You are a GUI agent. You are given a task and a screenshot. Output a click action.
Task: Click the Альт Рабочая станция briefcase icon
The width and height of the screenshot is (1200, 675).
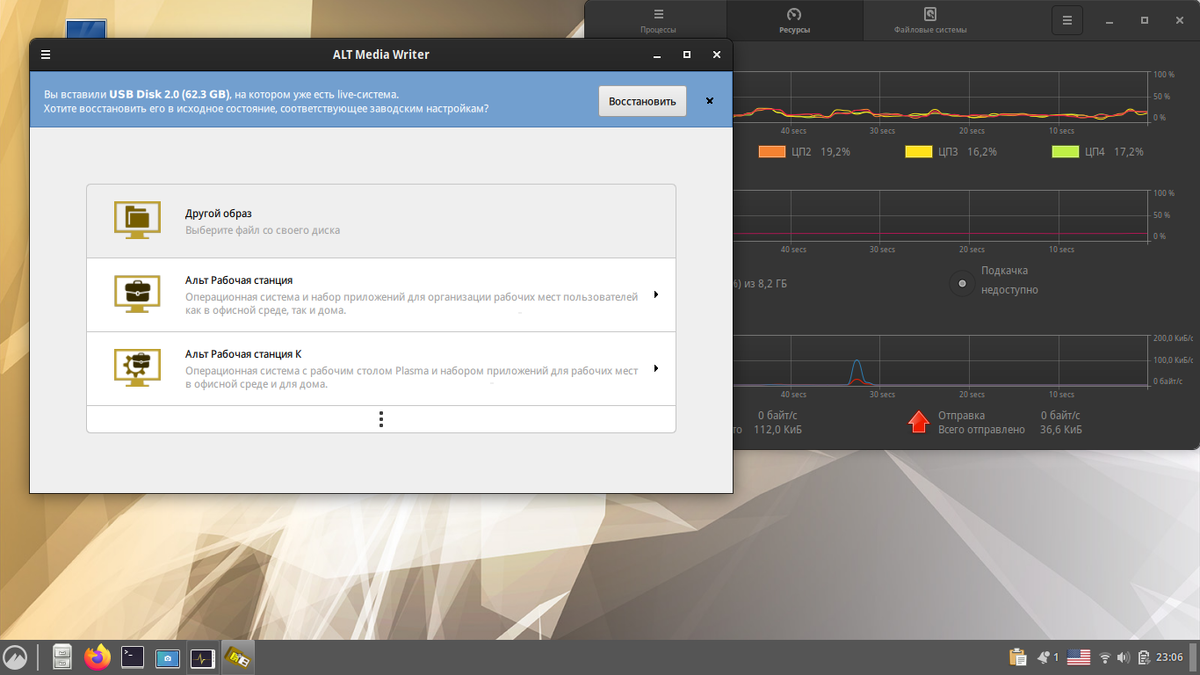[x=137, y=295]
